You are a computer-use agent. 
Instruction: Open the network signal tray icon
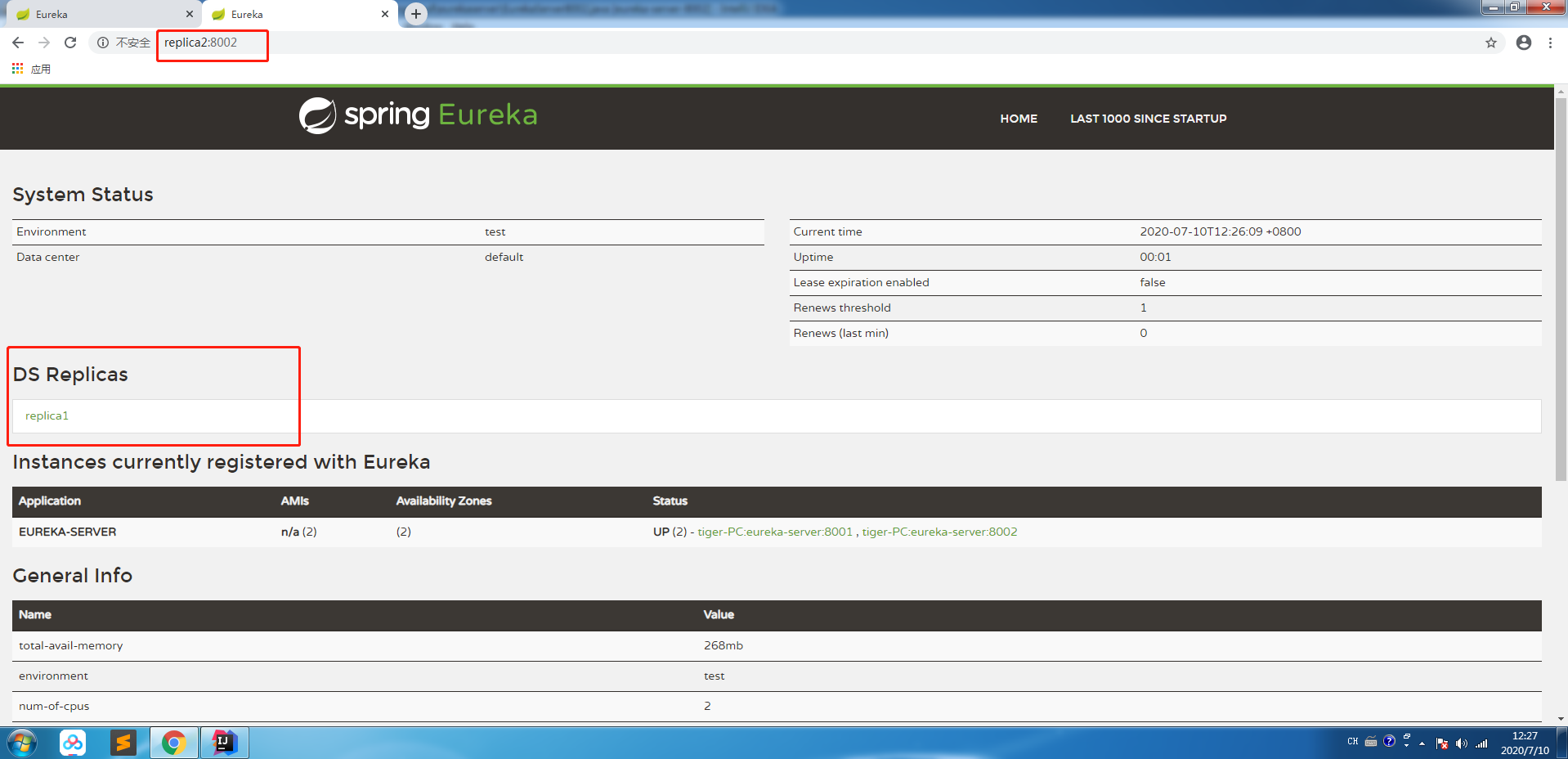pyautogui.click(x=1481, y=743)
